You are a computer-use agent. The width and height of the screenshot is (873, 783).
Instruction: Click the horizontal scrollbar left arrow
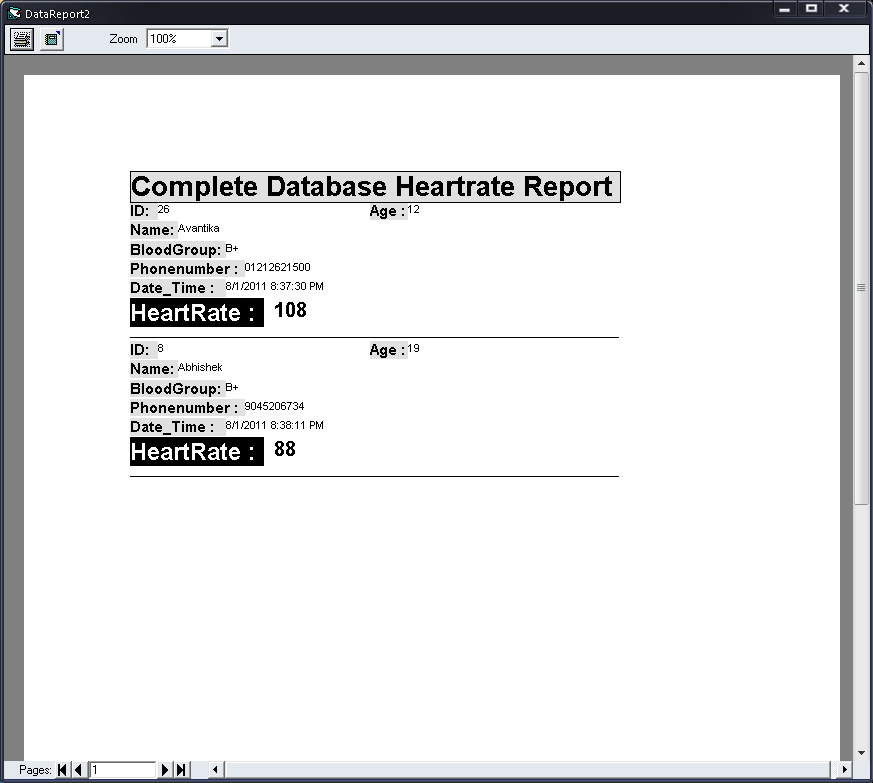(215, 770)
